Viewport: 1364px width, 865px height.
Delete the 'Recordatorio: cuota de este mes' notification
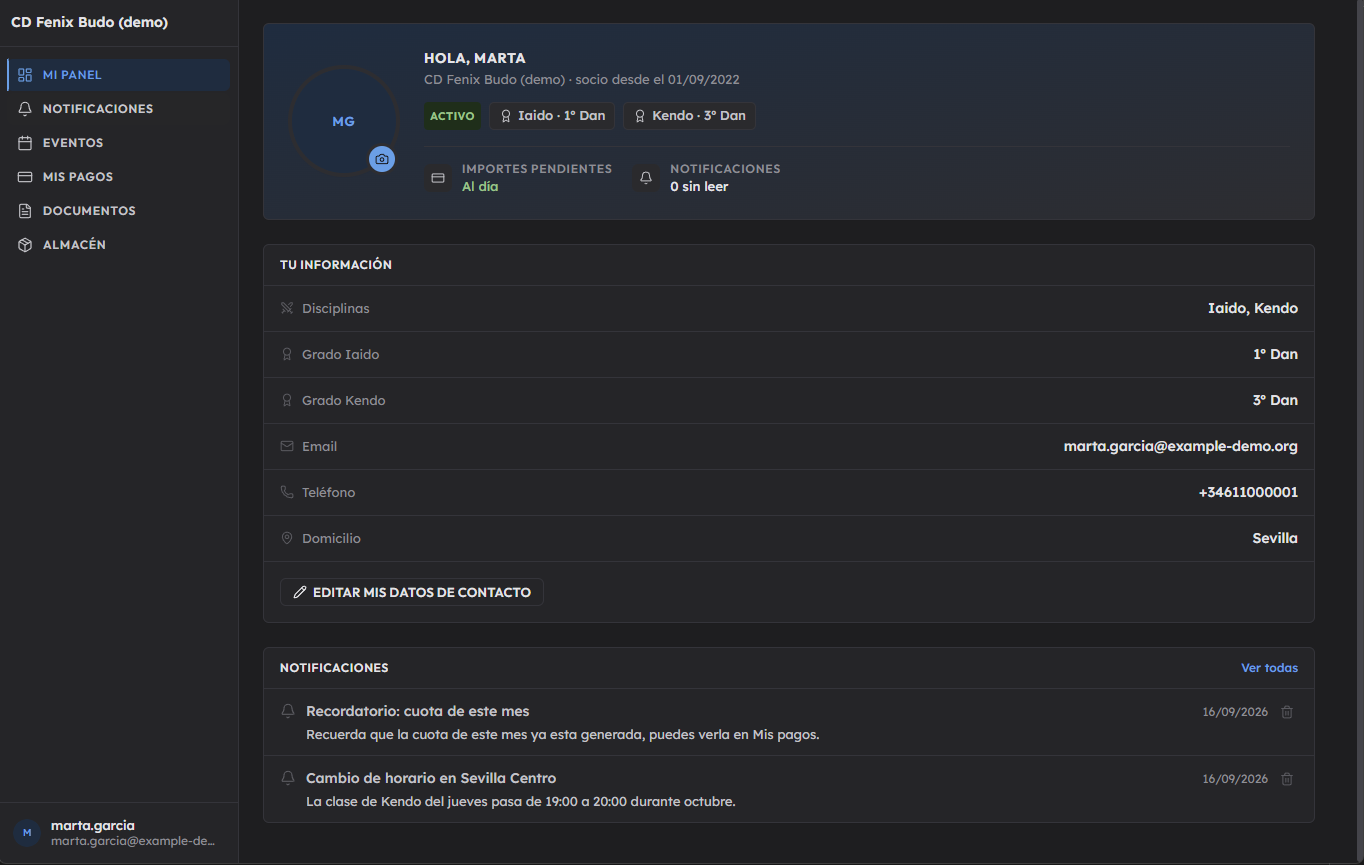(1287, 712)
